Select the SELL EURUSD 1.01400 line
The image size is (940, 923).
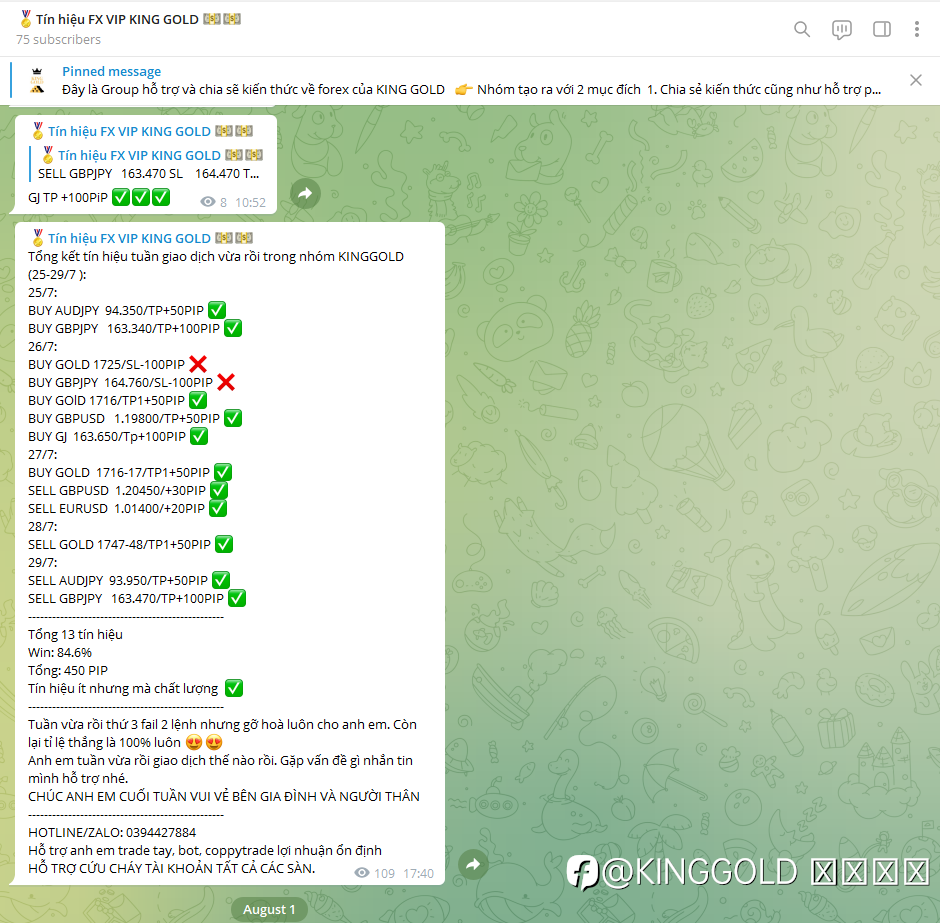[127, 508]
